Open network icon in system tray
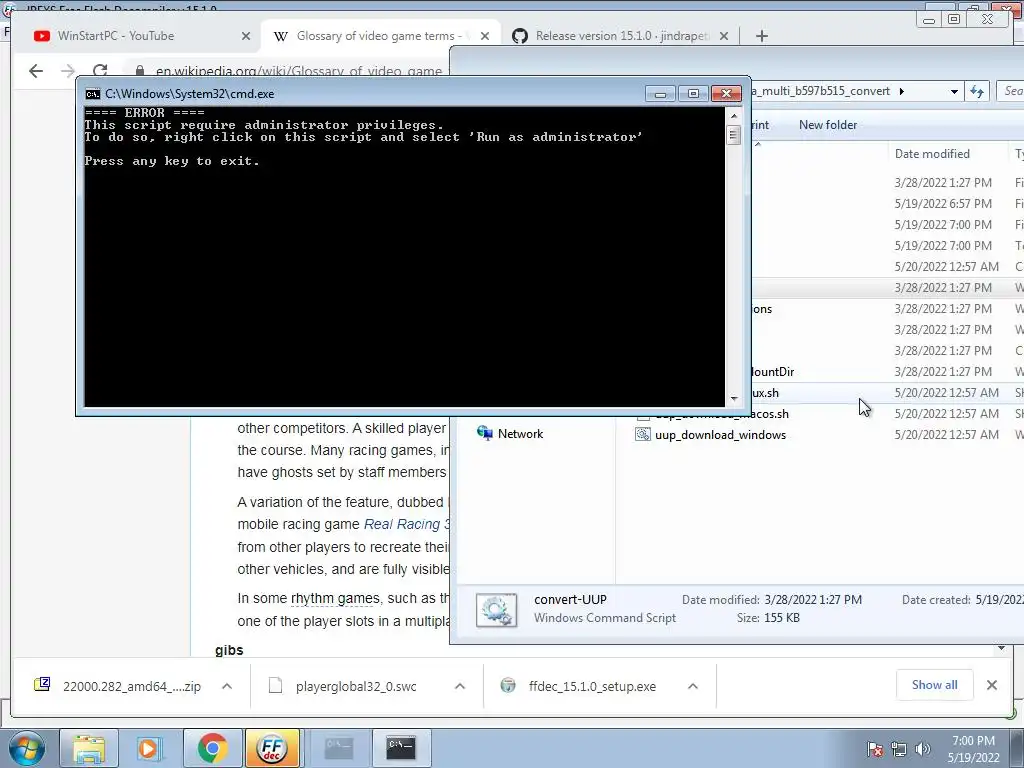The width and height of the screenshot is (1024, 768). pyautogui.click(x=899, y=749)
